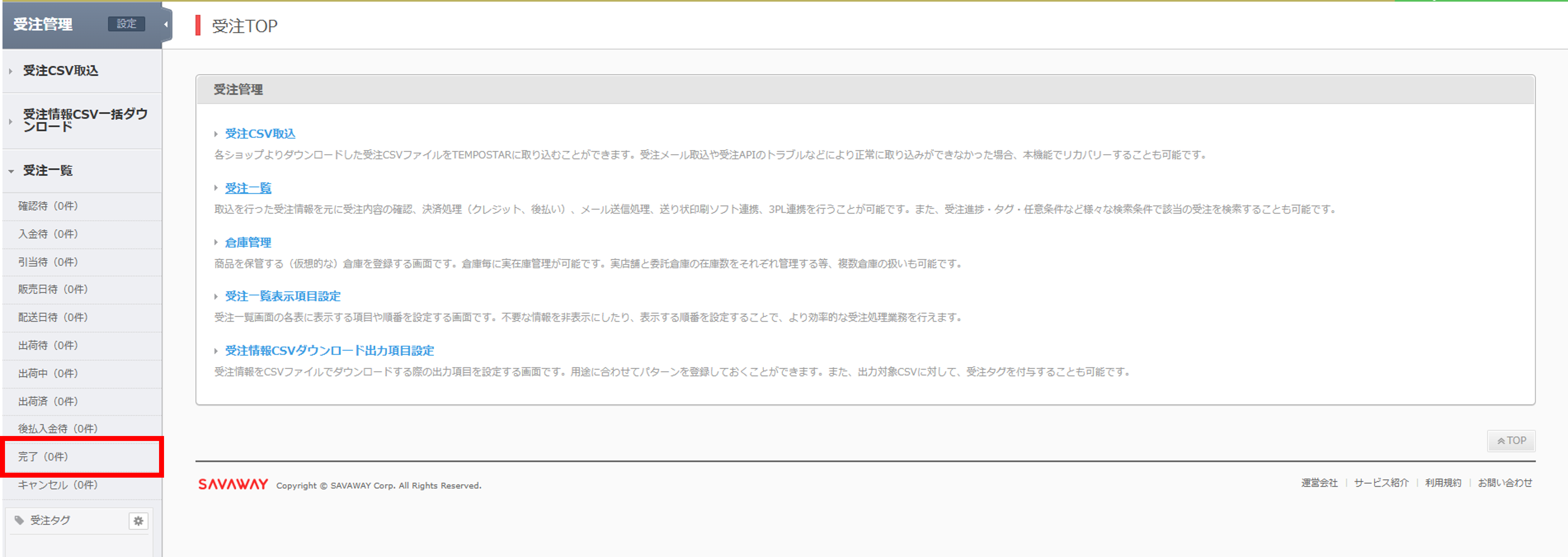Expand 受注情報CSV一括ダウンロード sidebar section
The image size is (1568, 557).
pos(85,121)
